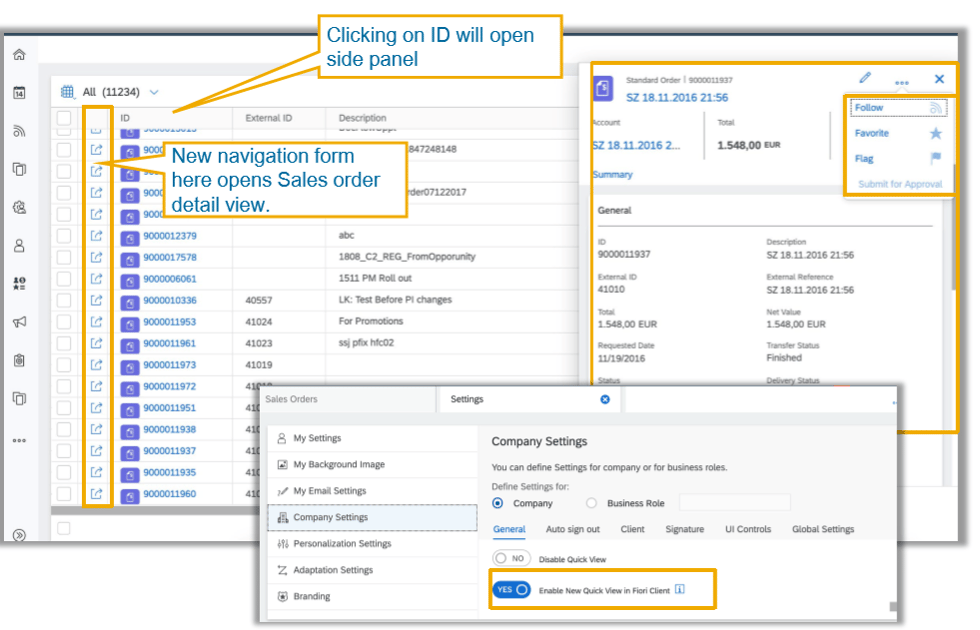Image resolution: width=980 pixels, height=630 pixels.
Task: Open the Signature settings tab
Action: (684, 529)
